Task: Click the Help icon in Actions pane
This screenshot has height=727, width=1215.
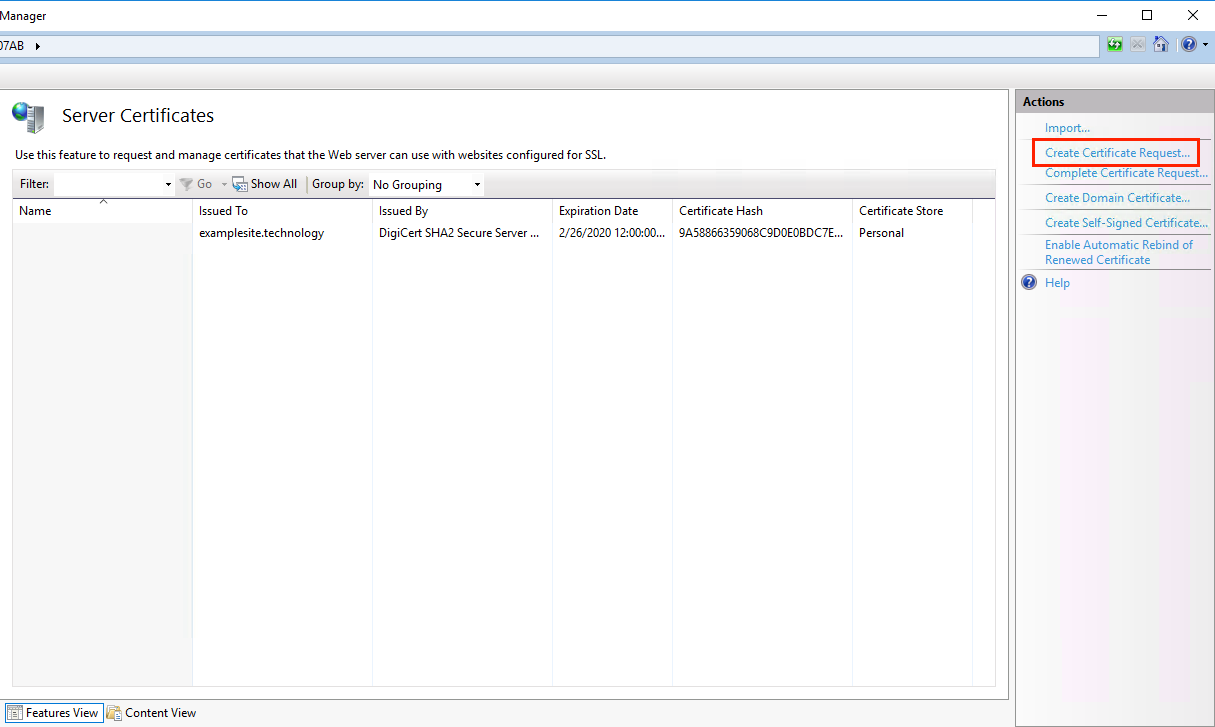Action: pos(1030,283)
